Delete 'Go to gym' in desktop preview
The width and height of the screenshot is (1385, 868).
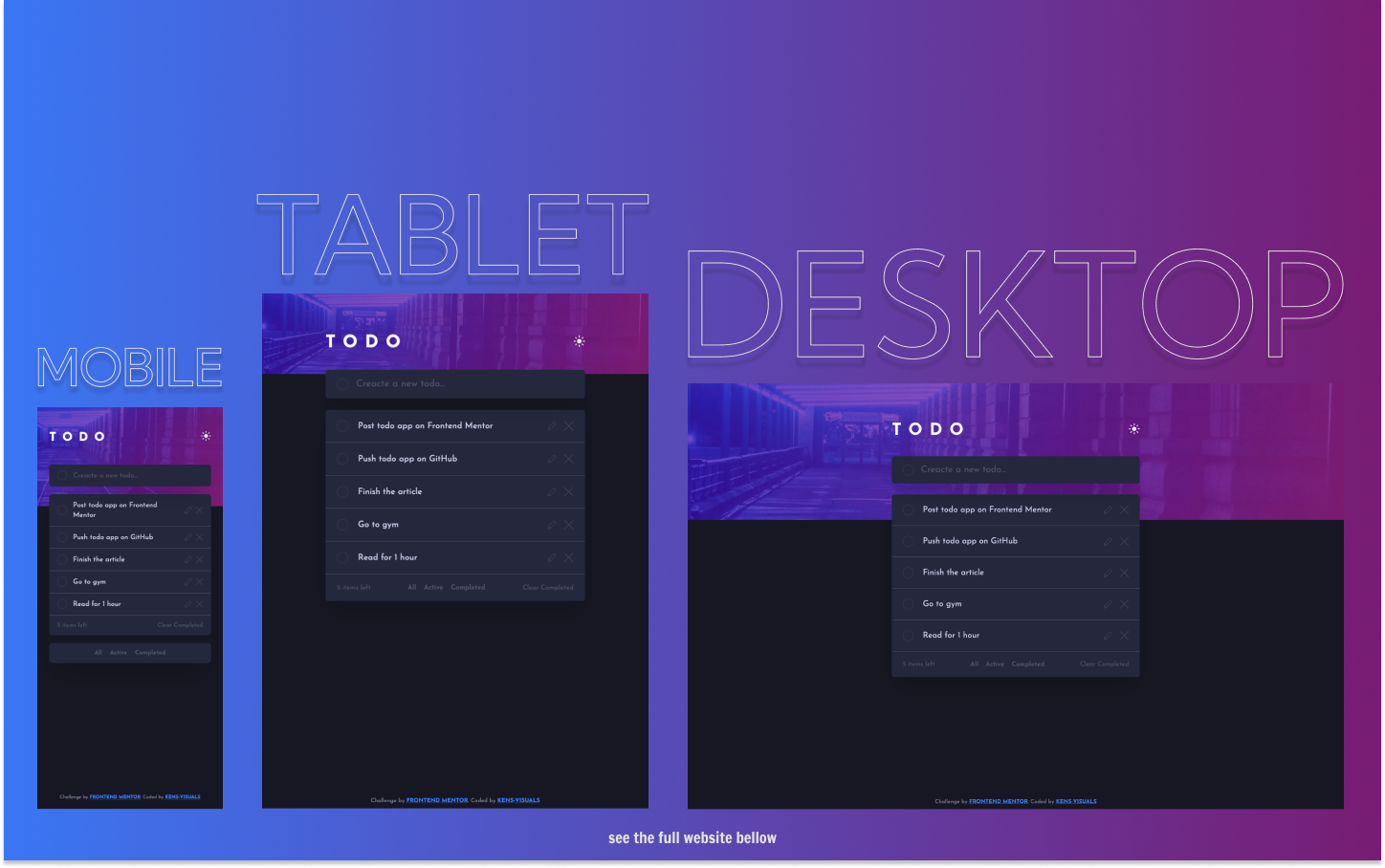(1124, 604)
